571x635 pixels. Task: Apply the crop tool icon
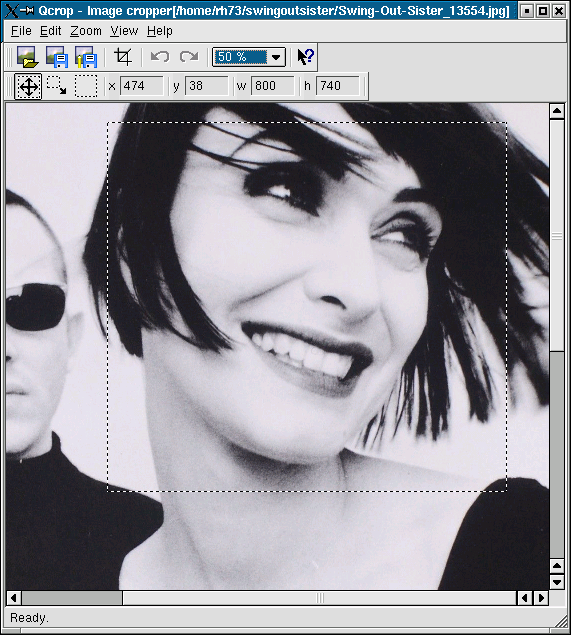[123, 57]
